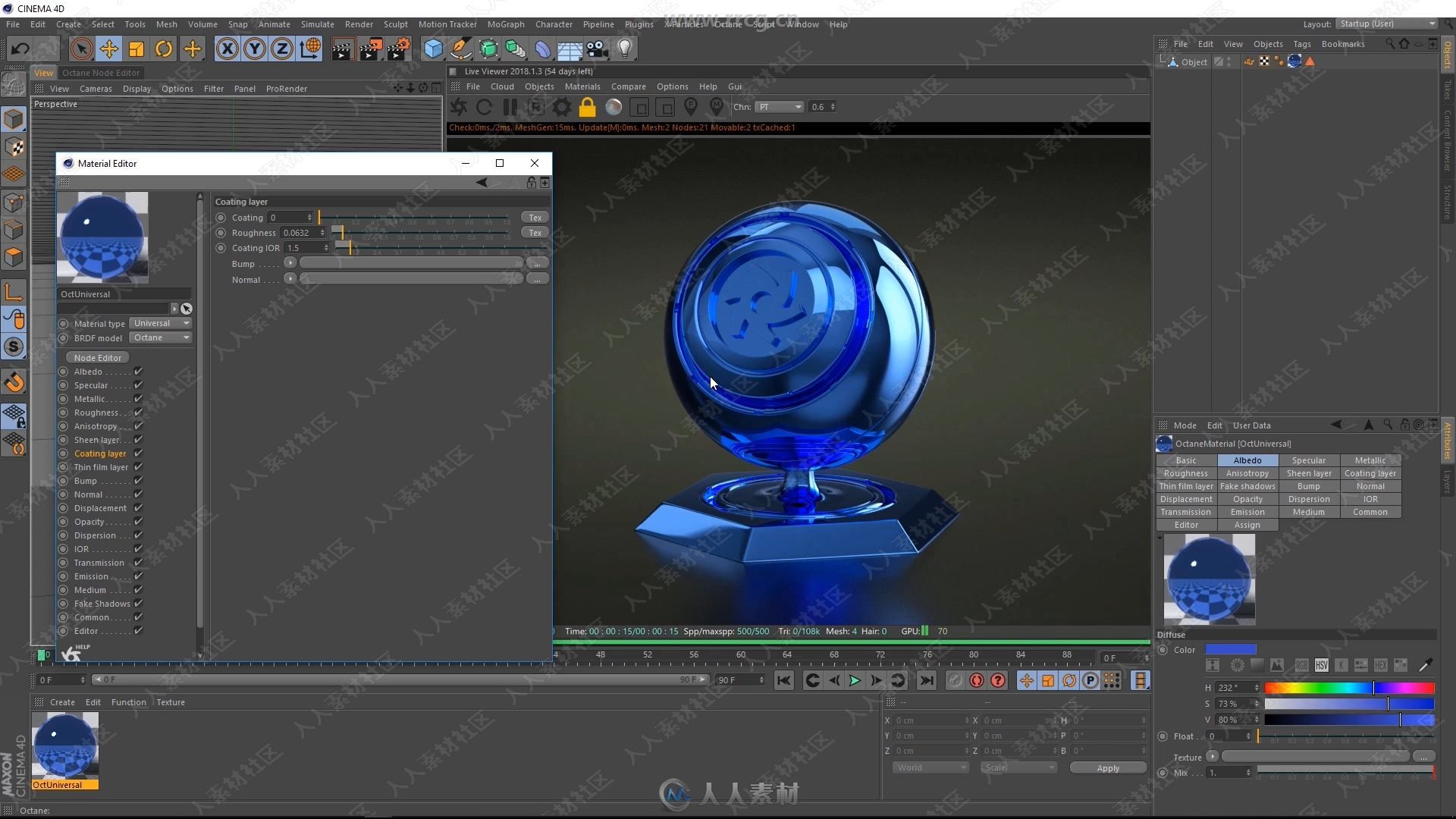Toggle the Sheen layer checkbox
Viewport: 1456px width, 819px height.
pos(138,440)
